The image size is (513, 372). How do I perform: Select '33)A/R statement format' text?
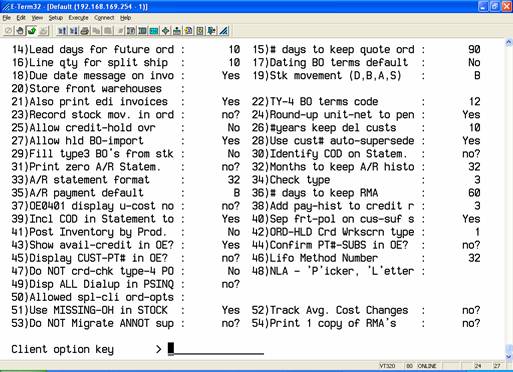[x=81, y=179]
